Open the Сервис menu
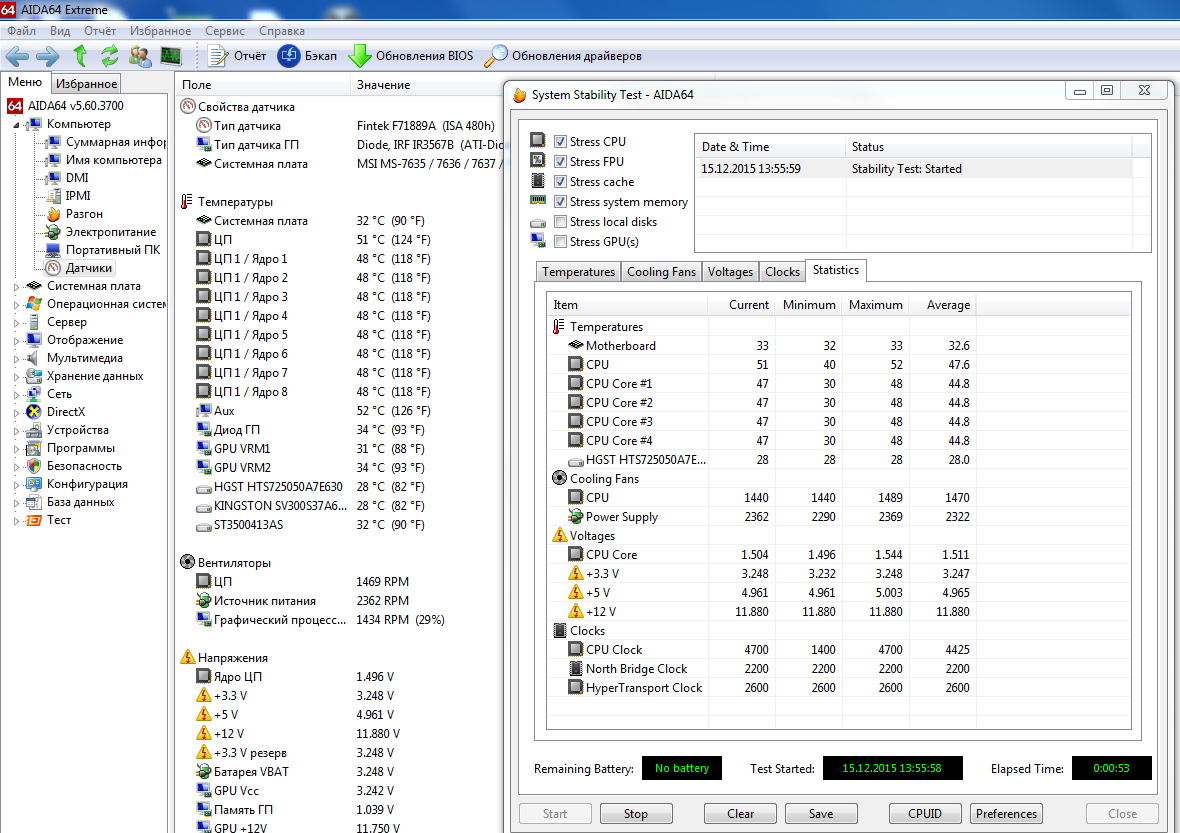Viewport: 1180px width, 833px height. (225, 31)
